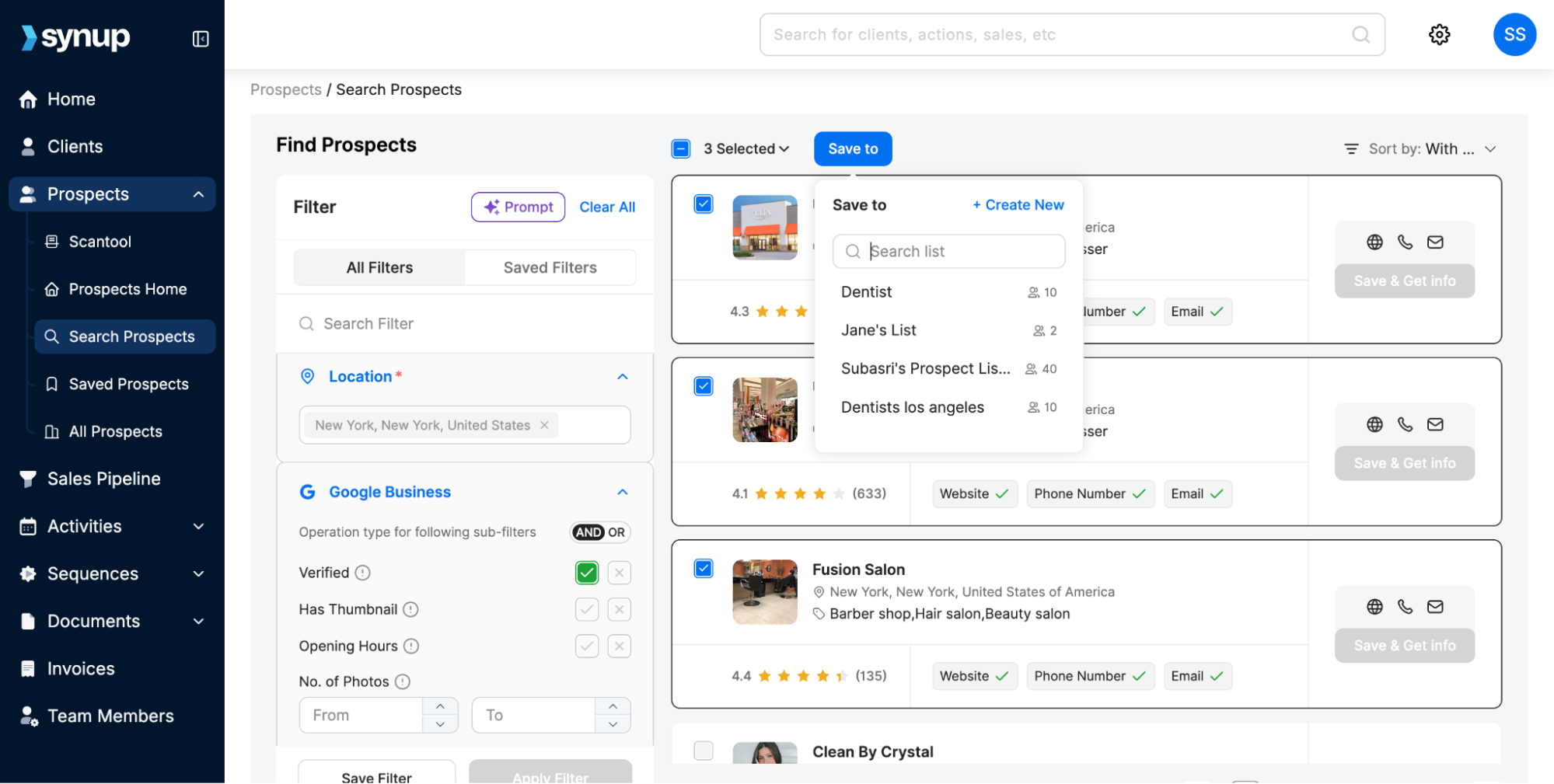Viewport: 1554px width, 784px height.
Task: Open the 3 Selected dropdown
Action: pyautogui.click(x=746, y=149)
